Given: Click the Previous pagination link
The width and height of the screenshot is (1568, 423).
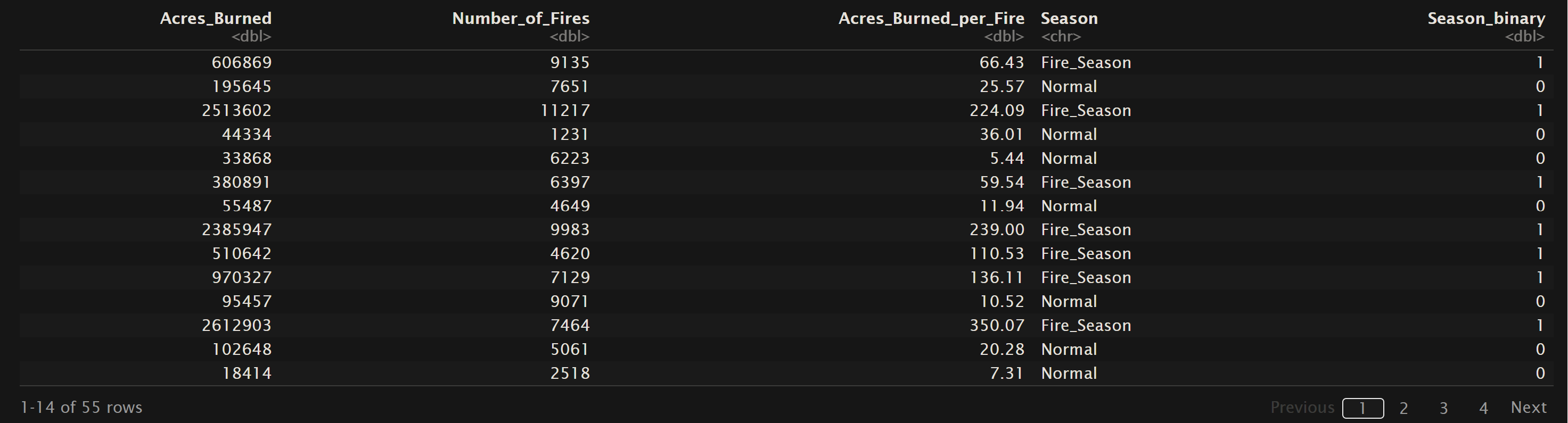Looking at the screenshot, I should click(1302, 407).
